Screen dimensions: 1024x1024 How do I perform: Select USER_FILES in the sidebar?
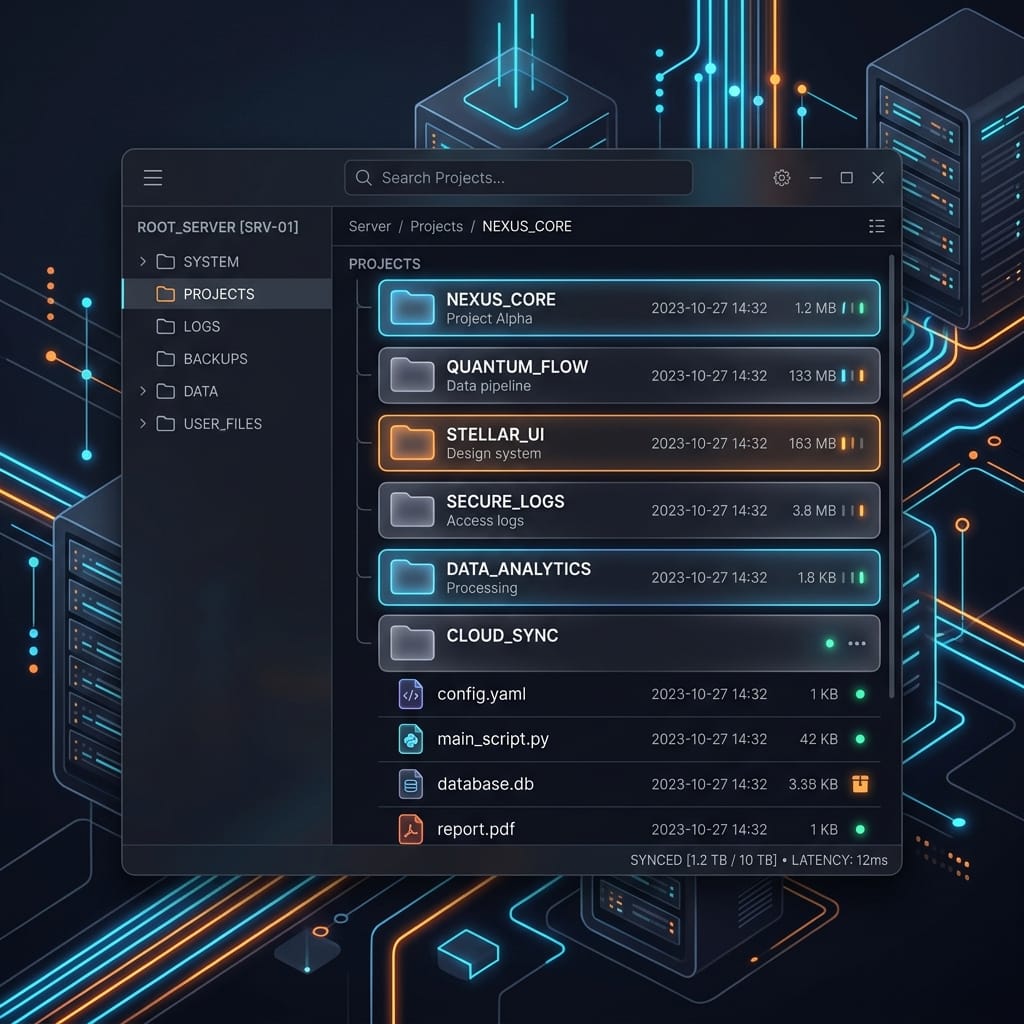tap(227, 423)
